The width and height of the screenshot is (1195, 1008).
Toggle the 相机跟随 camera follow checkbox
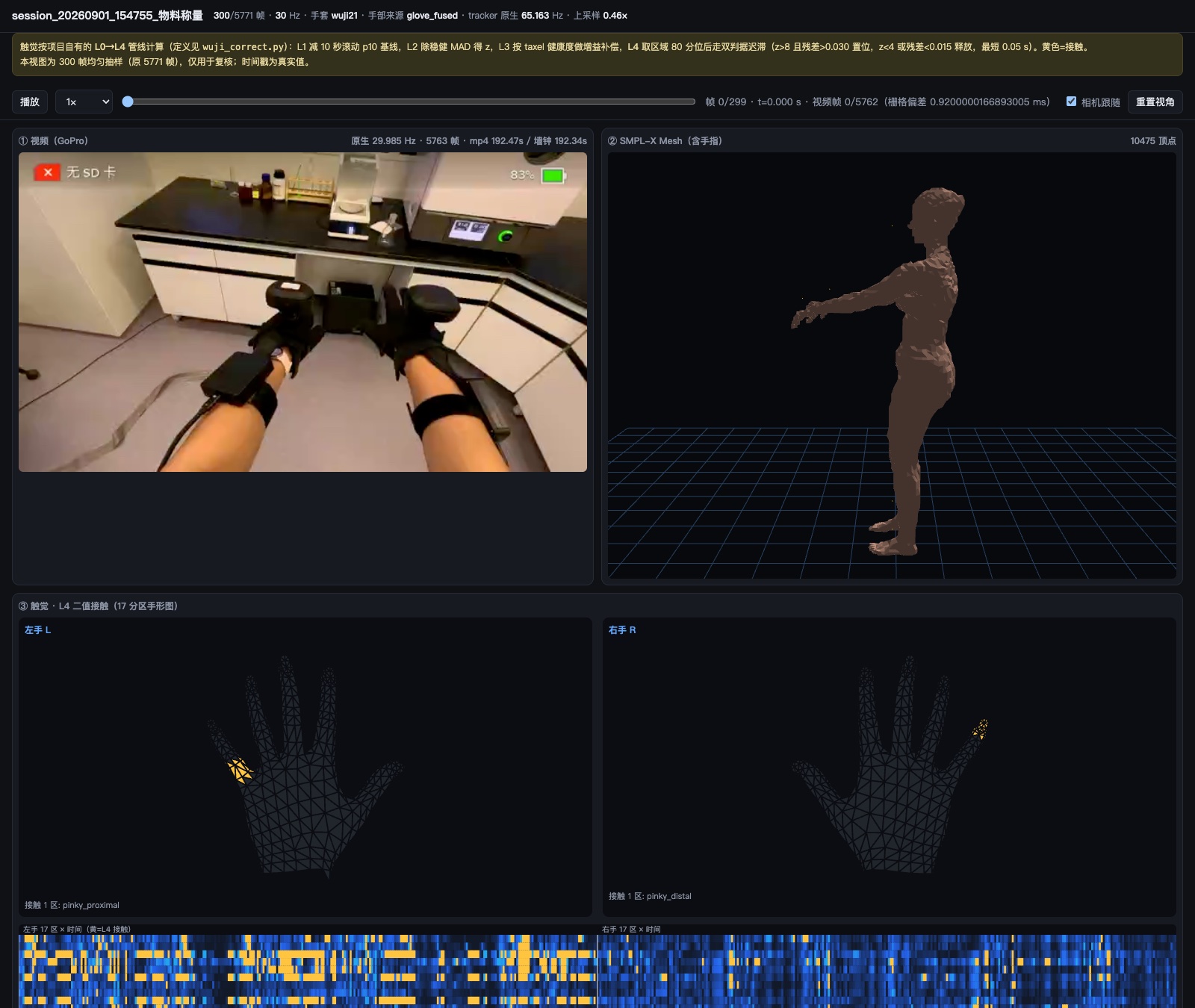[x=1071, y=102]
